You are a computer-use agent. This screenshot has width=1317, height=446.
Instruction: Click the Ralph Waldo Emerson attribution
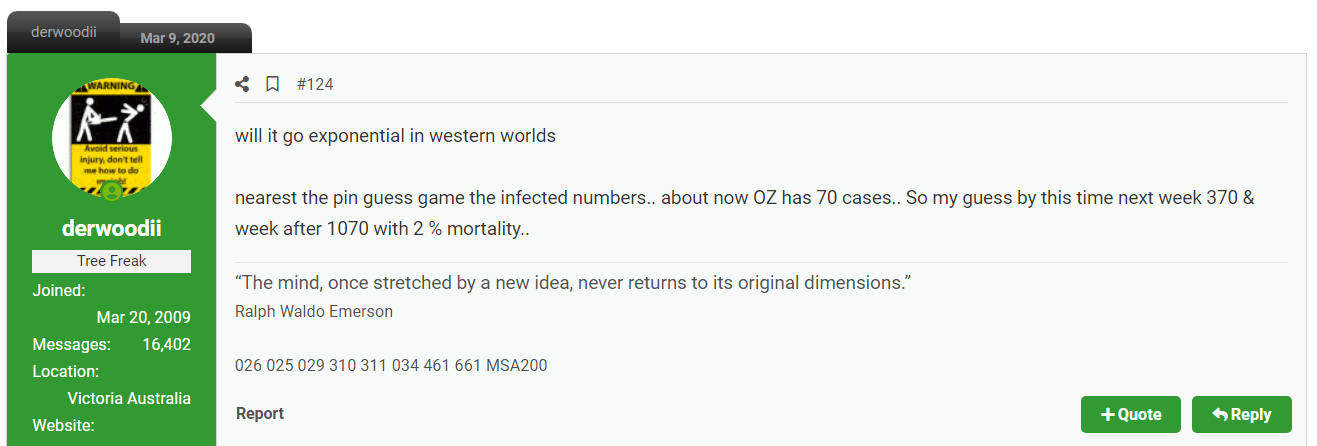click(x=314, y=311)
